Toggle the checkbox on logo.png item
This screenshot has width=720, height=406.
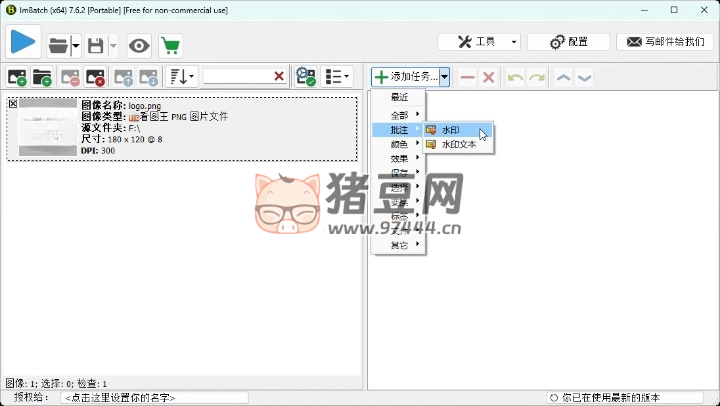(13, 103)
